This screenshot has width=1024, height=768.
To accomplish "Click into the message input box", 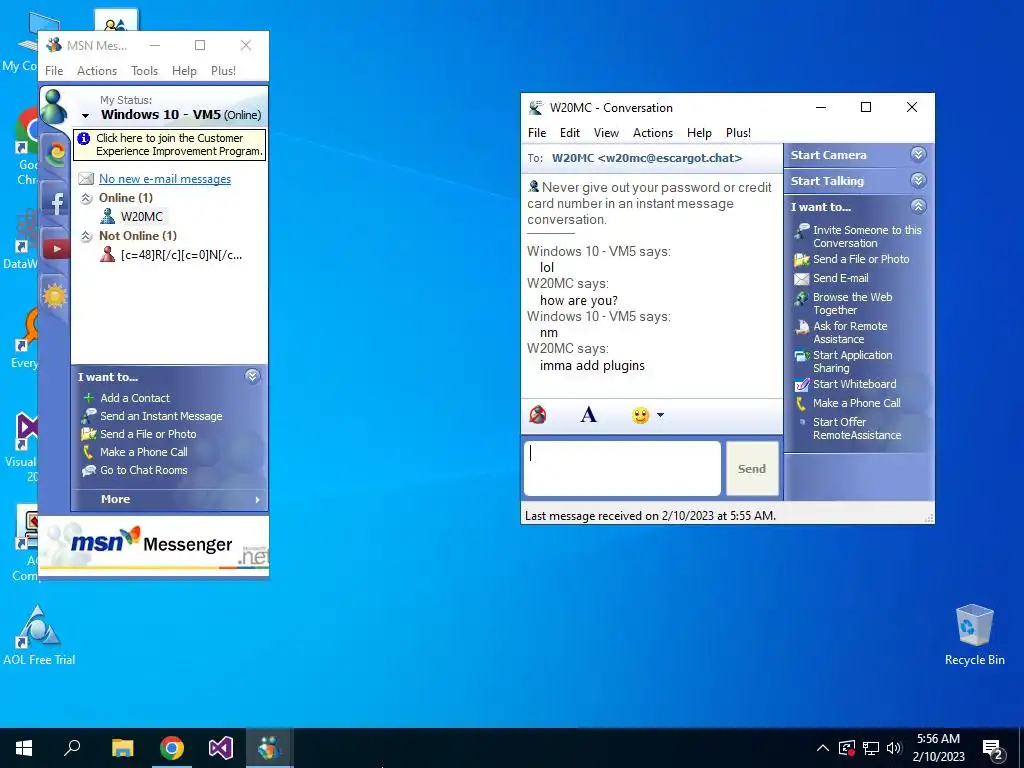I will click(622, 468).
